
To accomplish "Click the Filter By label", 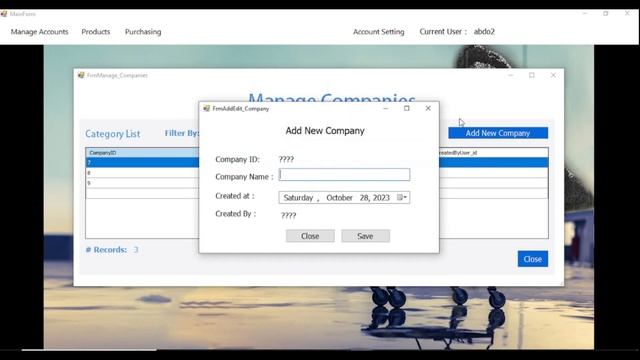I will click(x=182, y=133).
